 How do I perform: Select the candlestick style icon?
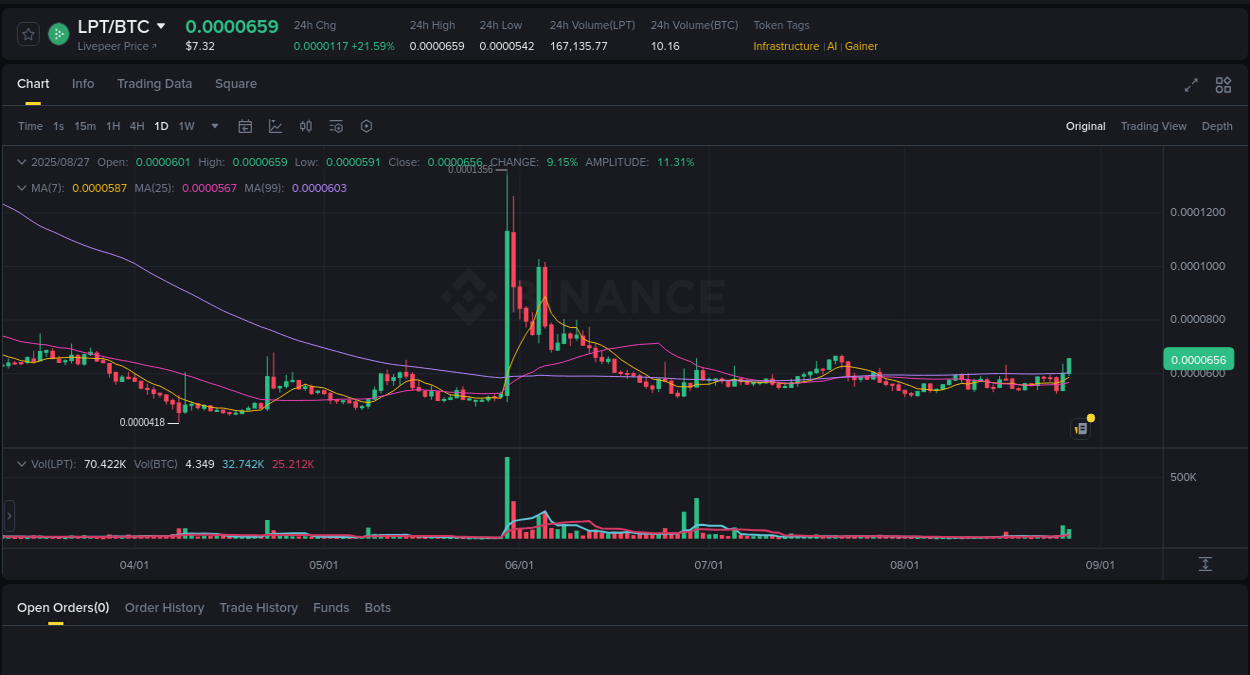tap(306, 126)
